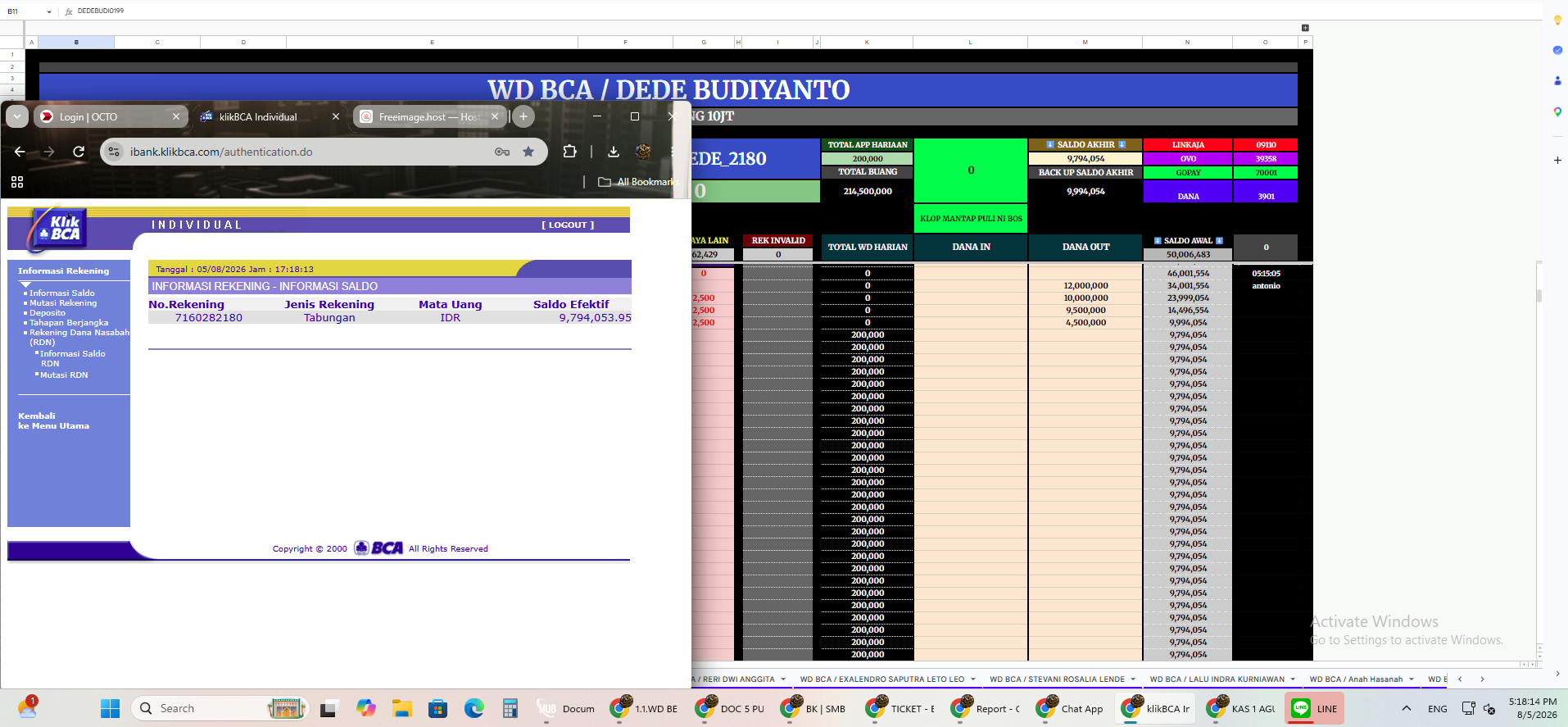Open Google Maps in the side panel
The height and width of the screenshot is (727, 1568).
point(1557,111)
